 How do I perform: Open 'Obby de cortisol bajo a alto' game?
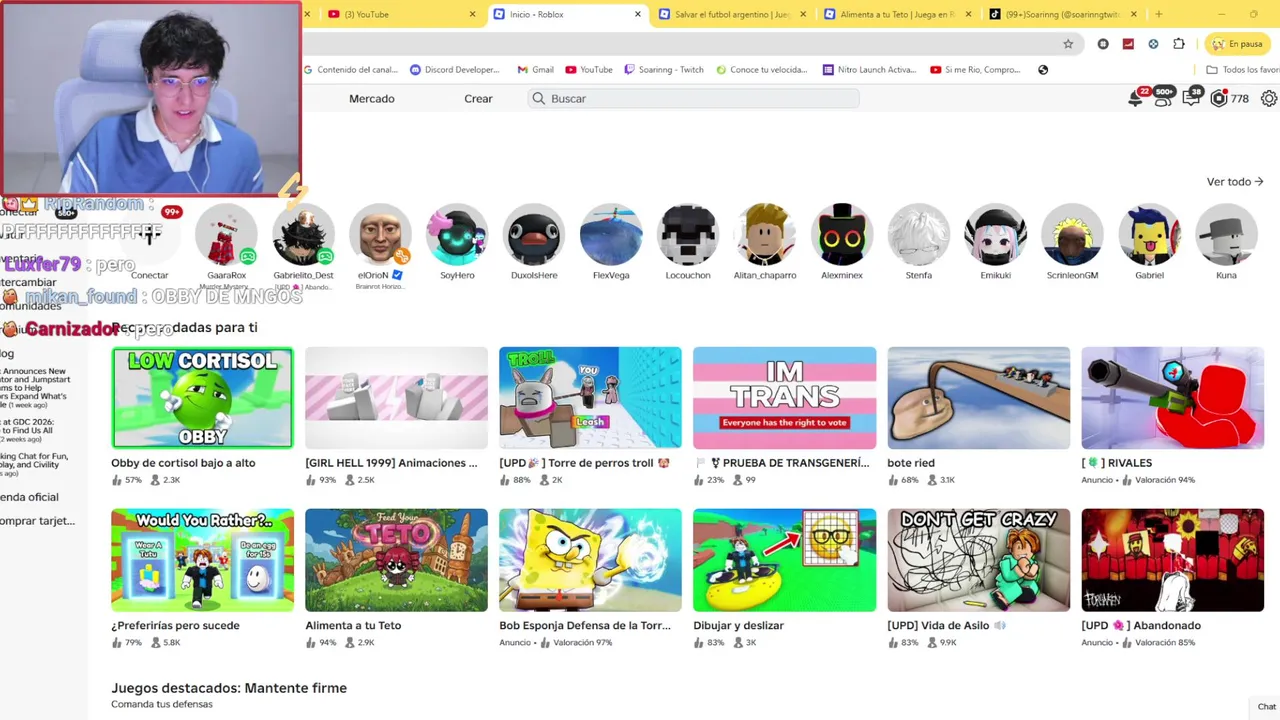[x=202, y=398]
